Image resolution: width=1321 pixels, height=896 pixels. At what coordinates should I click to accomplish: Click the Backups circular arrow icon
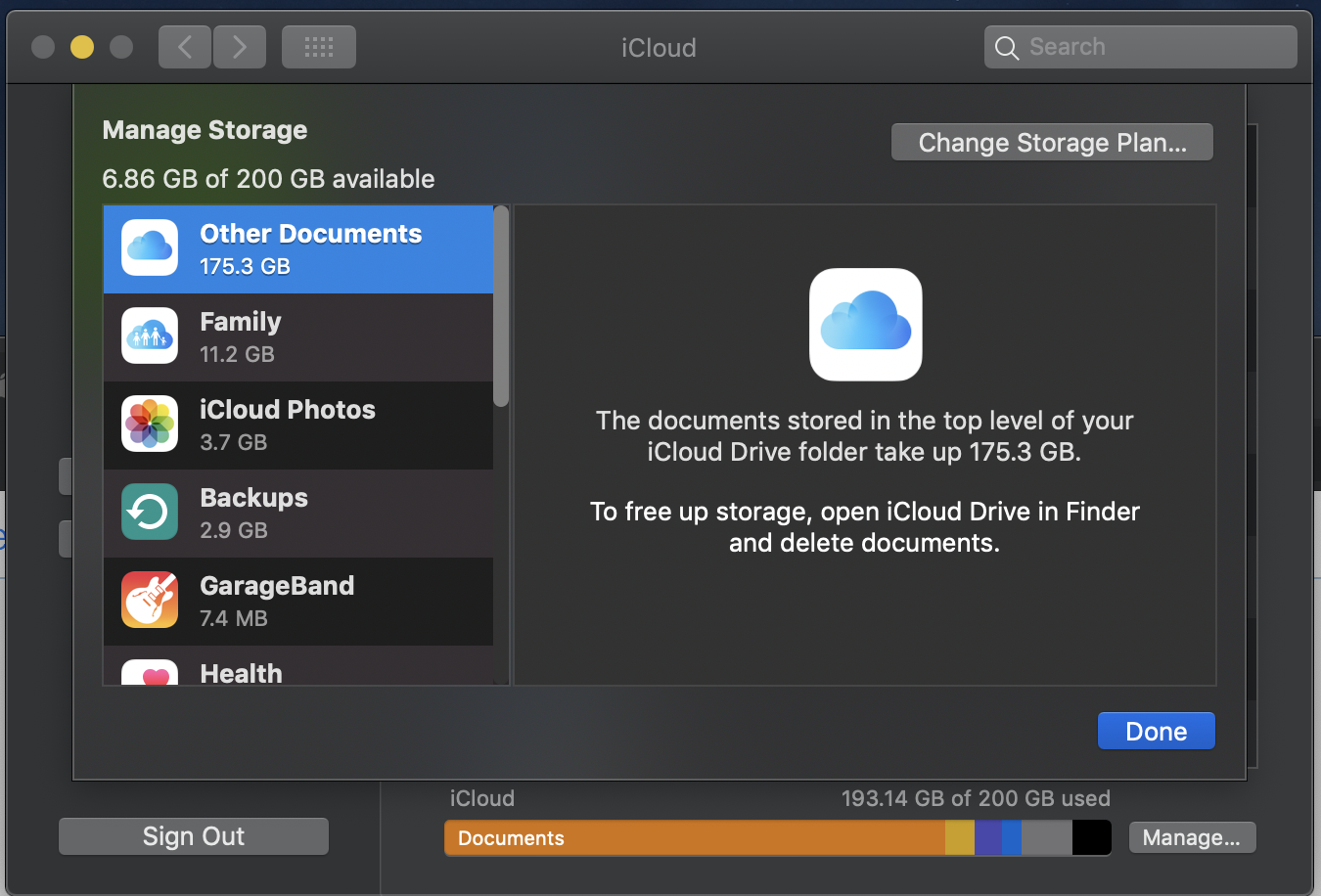[x=150, y=512]
